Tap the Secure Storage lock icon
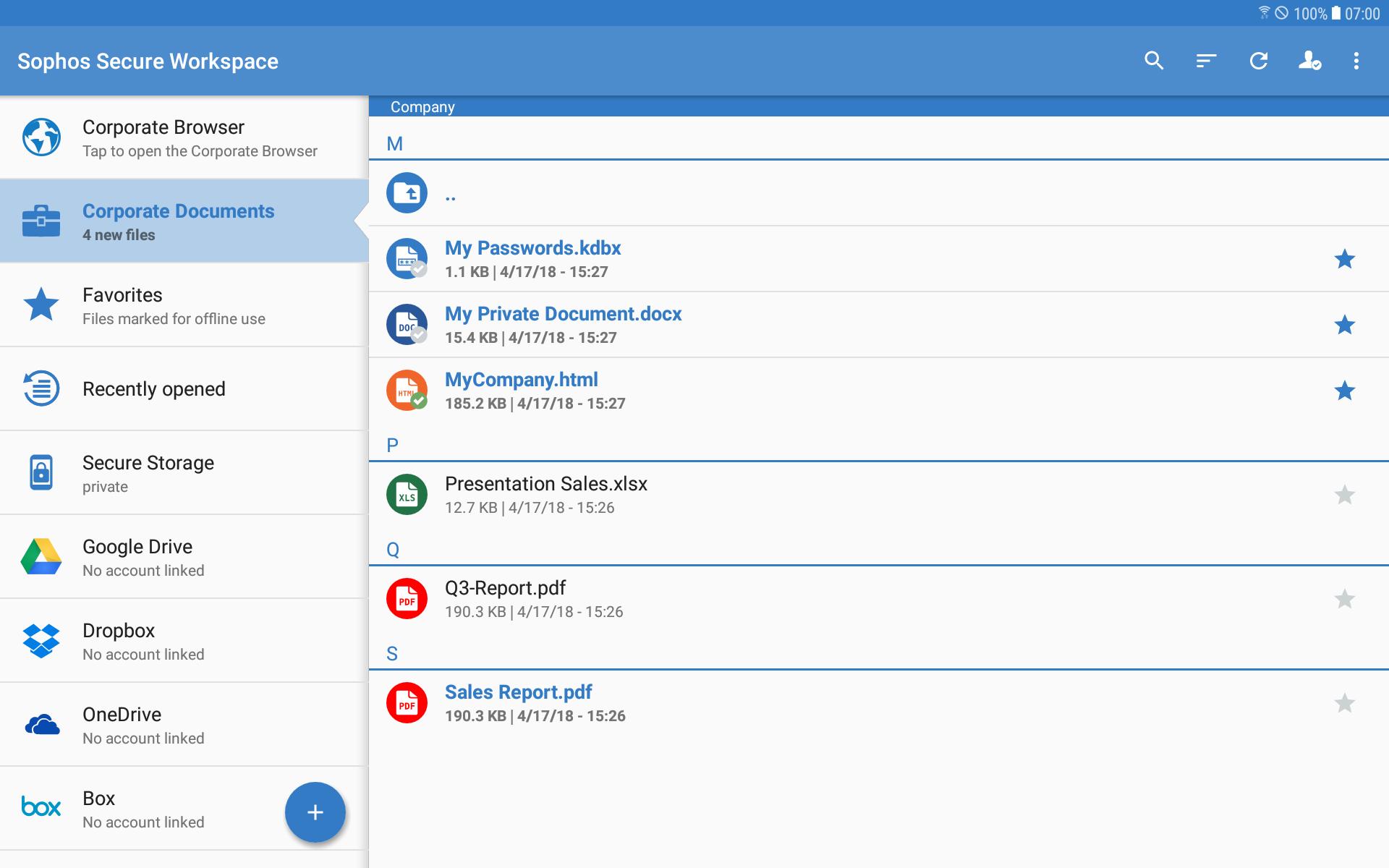The height and width of the screenshot is (868, 1389). click(x=41, y=472)
